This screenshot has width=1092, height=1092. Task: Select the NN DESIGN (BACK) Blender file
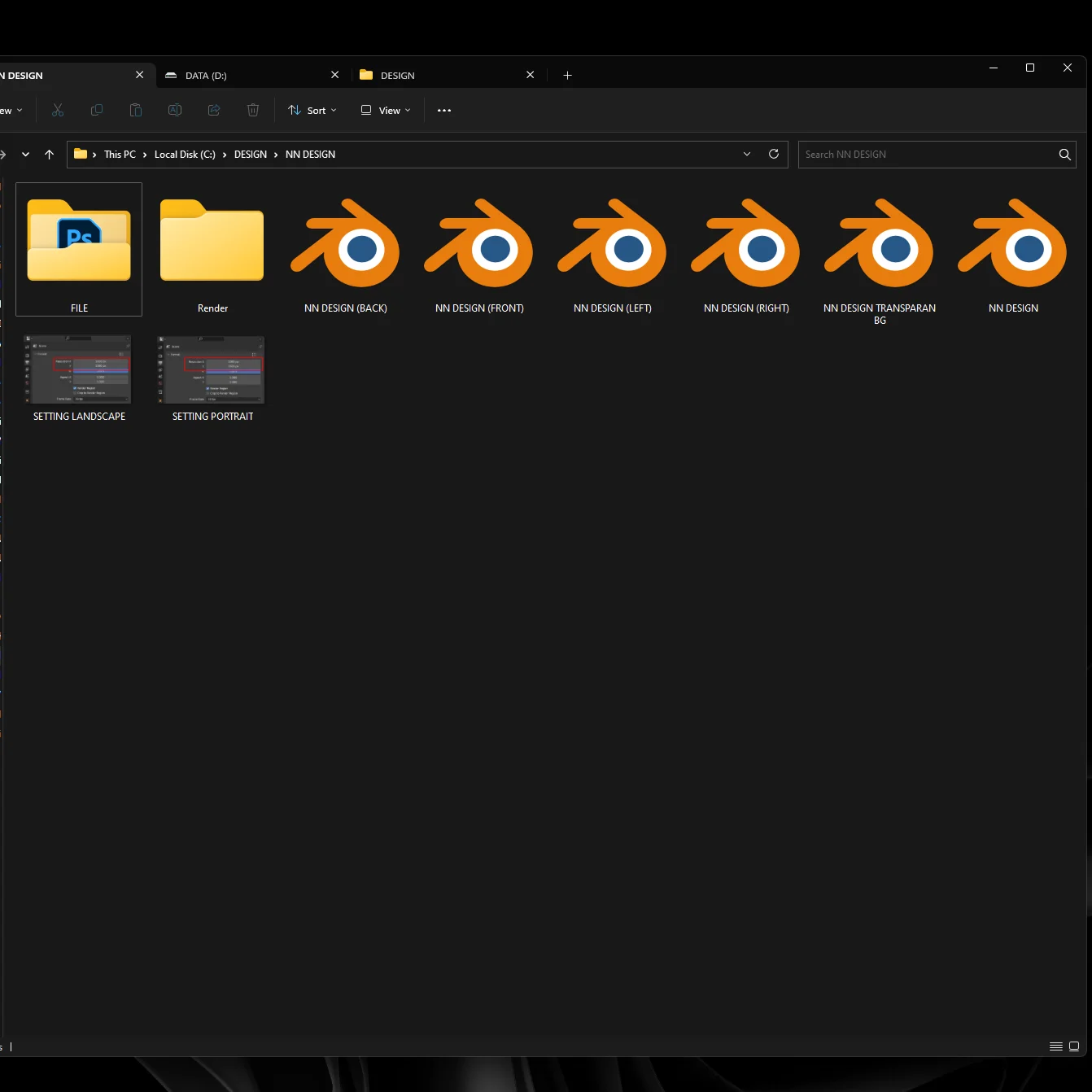click(x=346, y=242)
